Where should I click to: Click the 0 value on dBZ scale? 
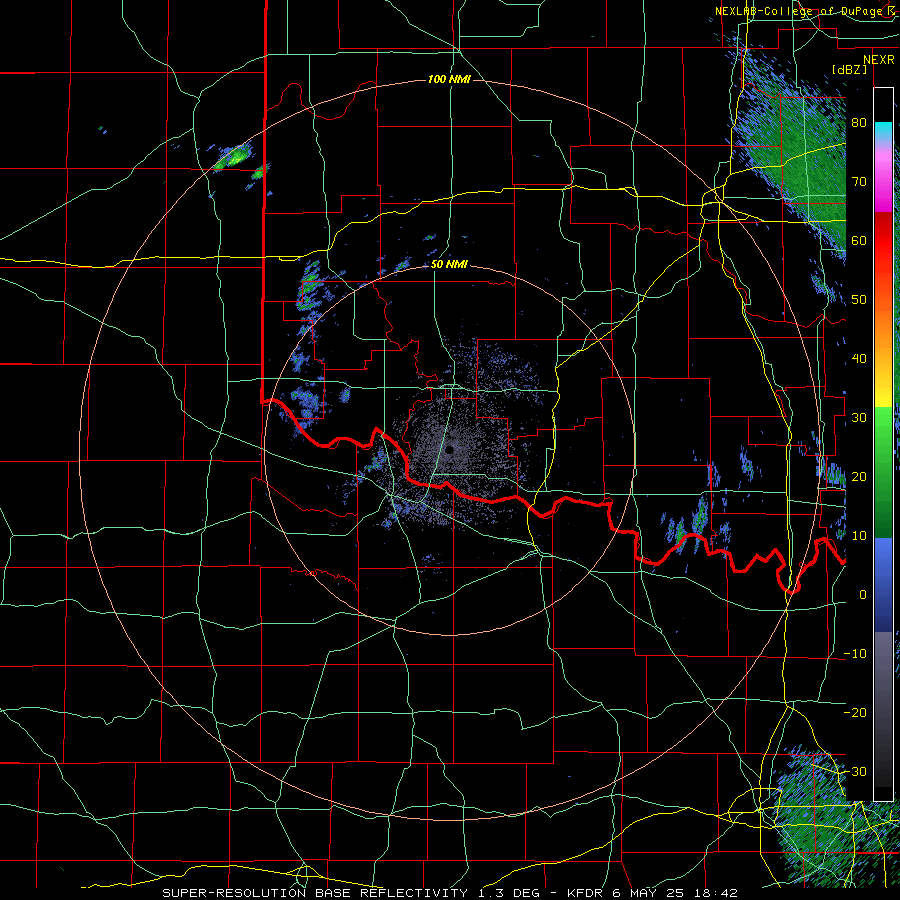(x=863, y=595)
